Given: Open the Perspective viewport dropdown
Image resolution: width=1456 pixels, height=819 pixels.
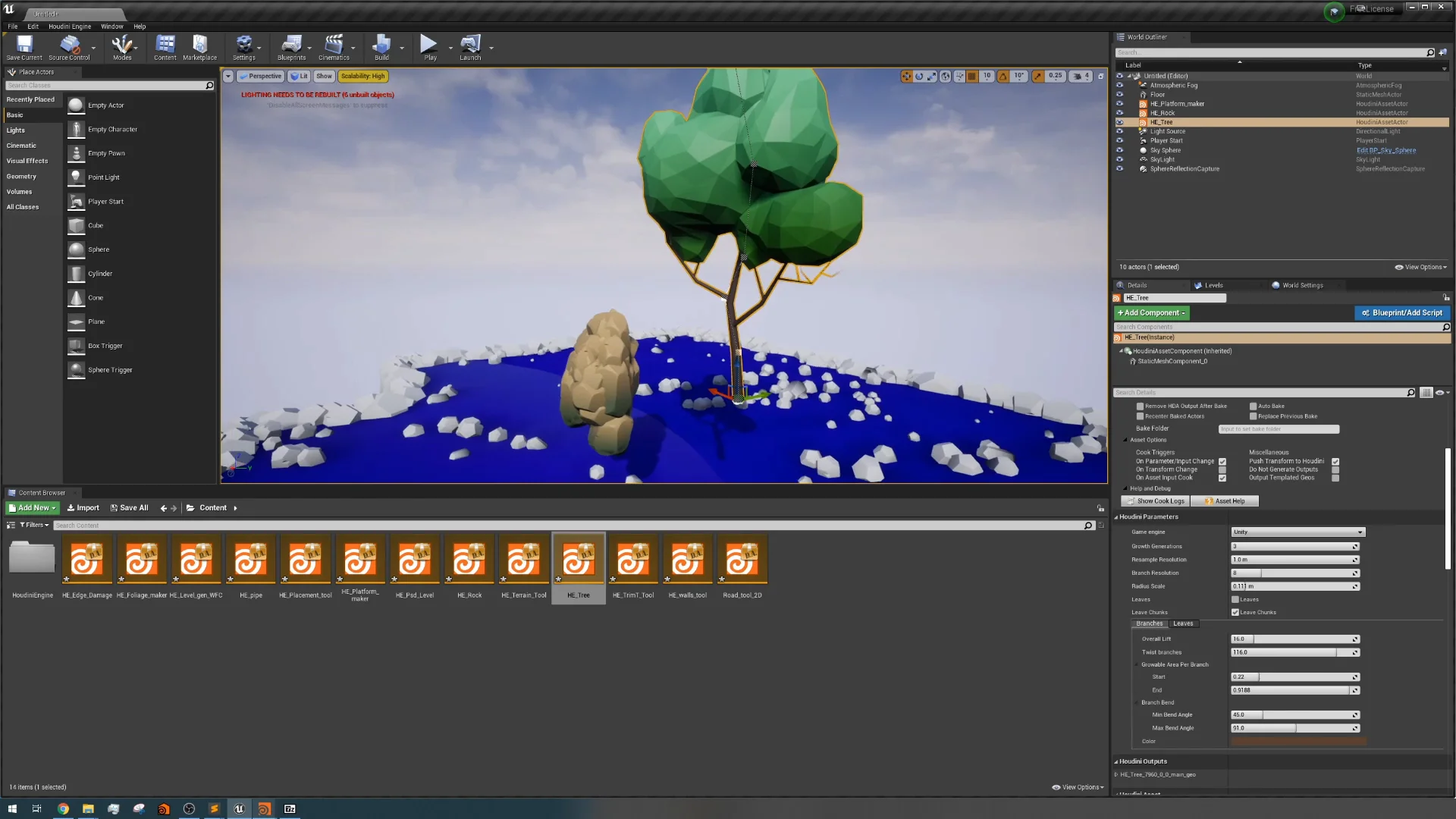Looking at the screenshot, I should click(262, 76).
